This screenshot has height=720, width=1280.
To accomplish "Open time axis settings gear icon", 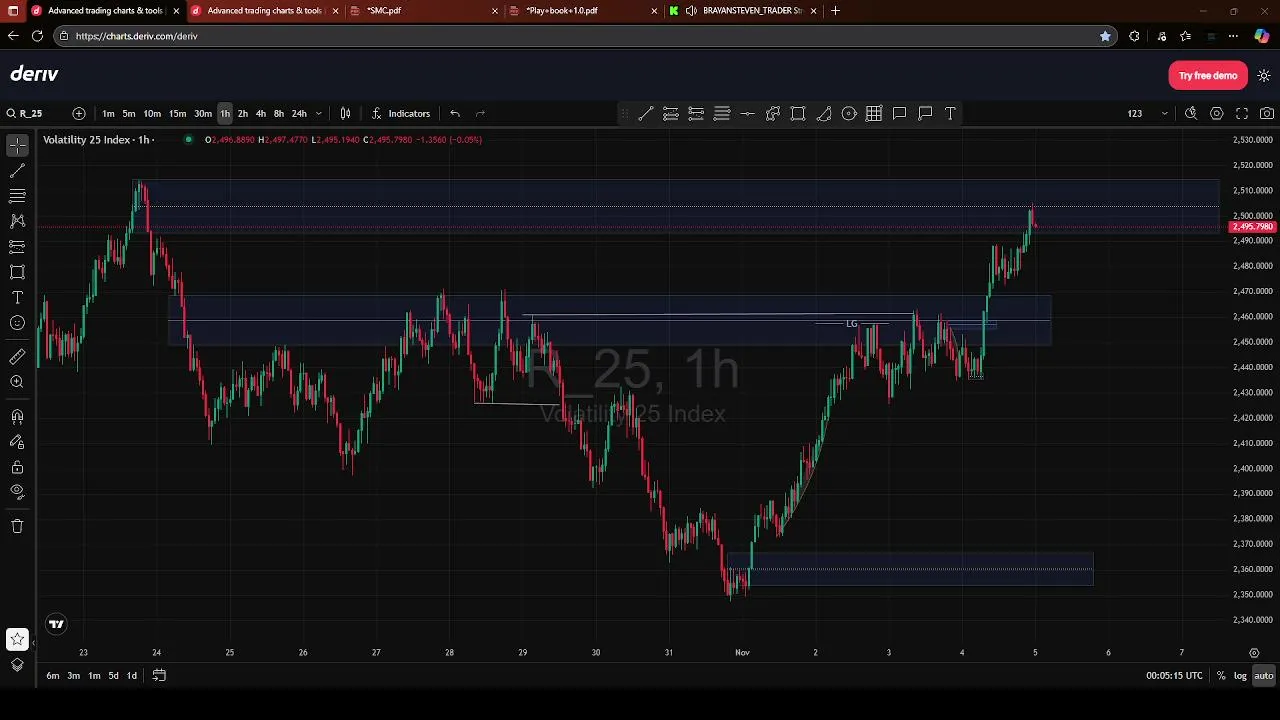I will 1255,652.
